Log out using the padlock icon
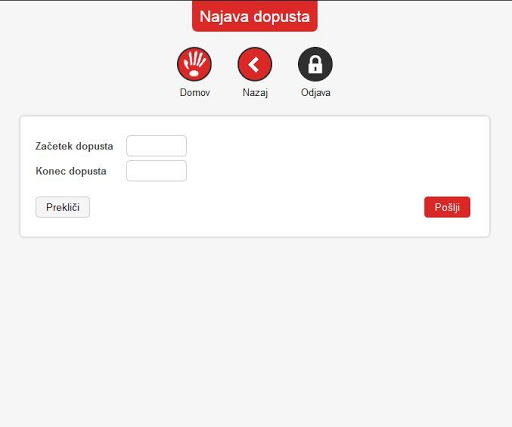 coord(315,64)
